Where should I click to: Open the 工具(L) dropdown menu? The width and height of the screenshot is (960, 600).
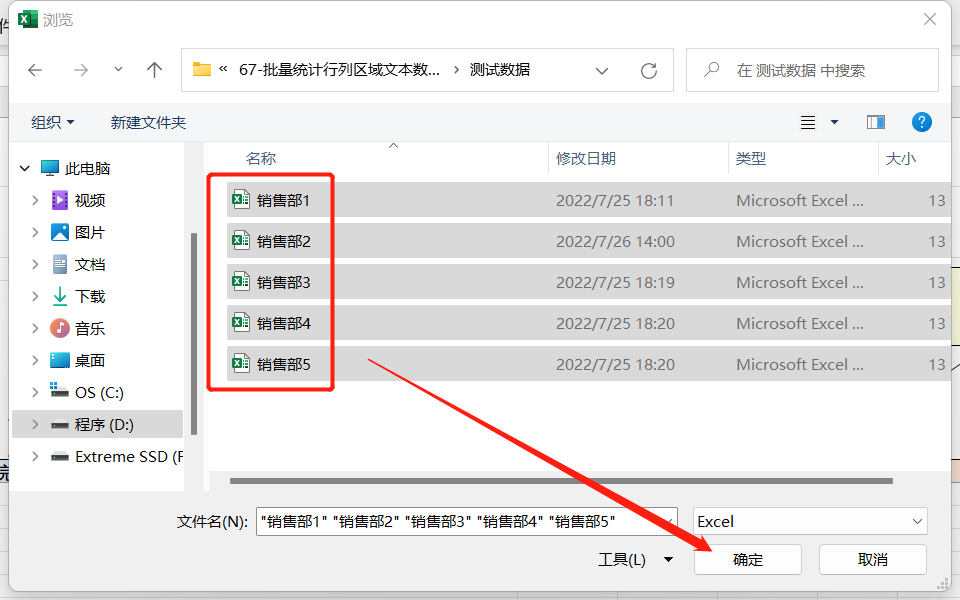(x=636, y=560)
